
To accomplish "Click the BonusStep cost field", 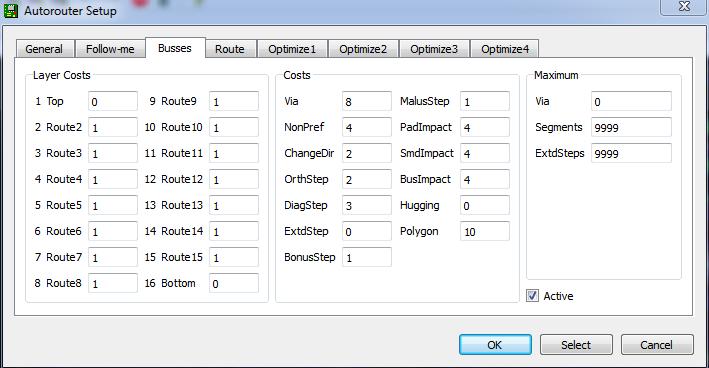I will pyautogui.click(x=367, y=257).
